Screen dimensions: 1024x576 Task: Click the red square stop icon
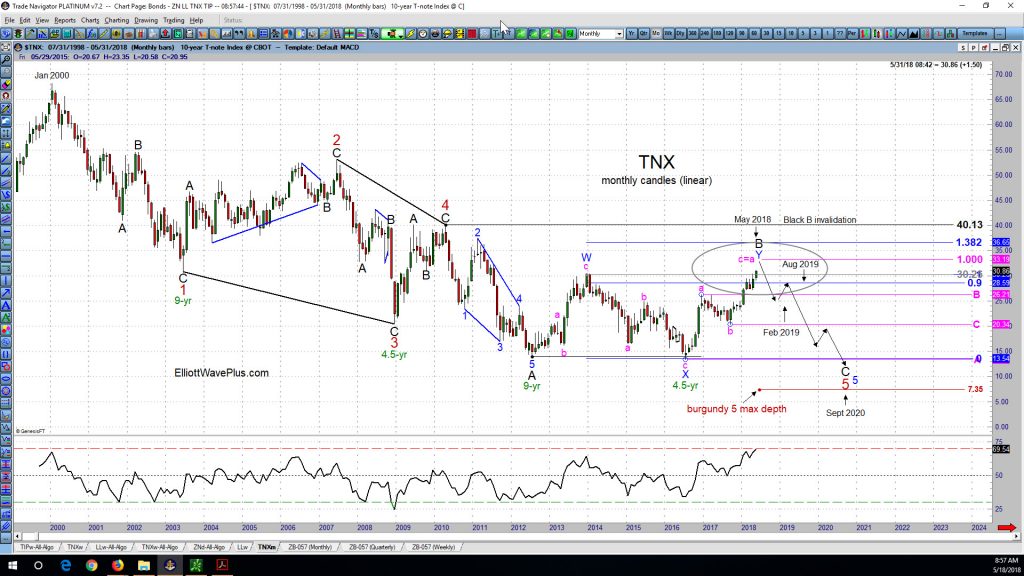click(x=471, y=33)
